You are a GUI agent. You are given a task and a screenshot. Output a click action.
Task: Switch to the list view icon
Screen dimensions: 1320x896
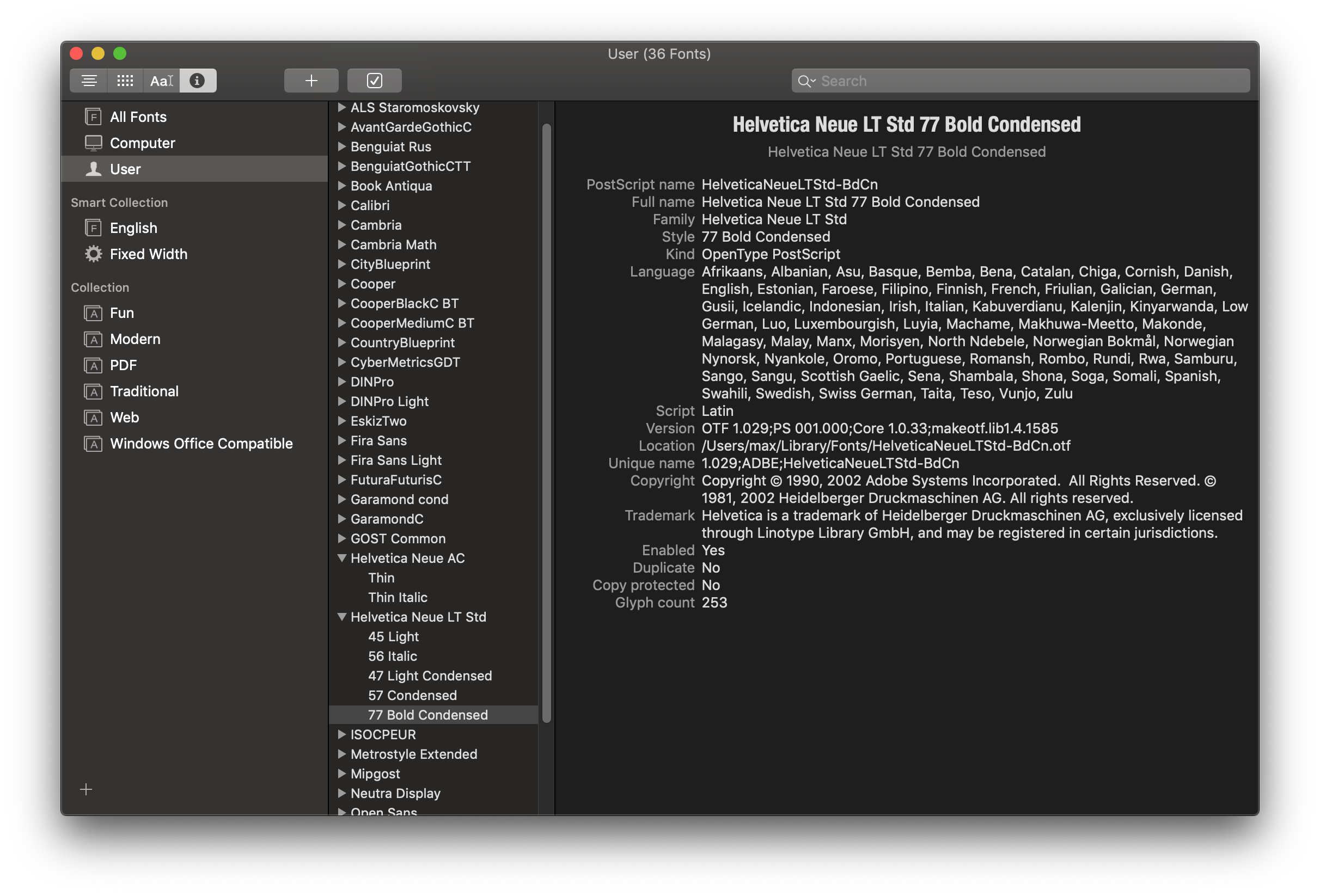pos(88,80)
